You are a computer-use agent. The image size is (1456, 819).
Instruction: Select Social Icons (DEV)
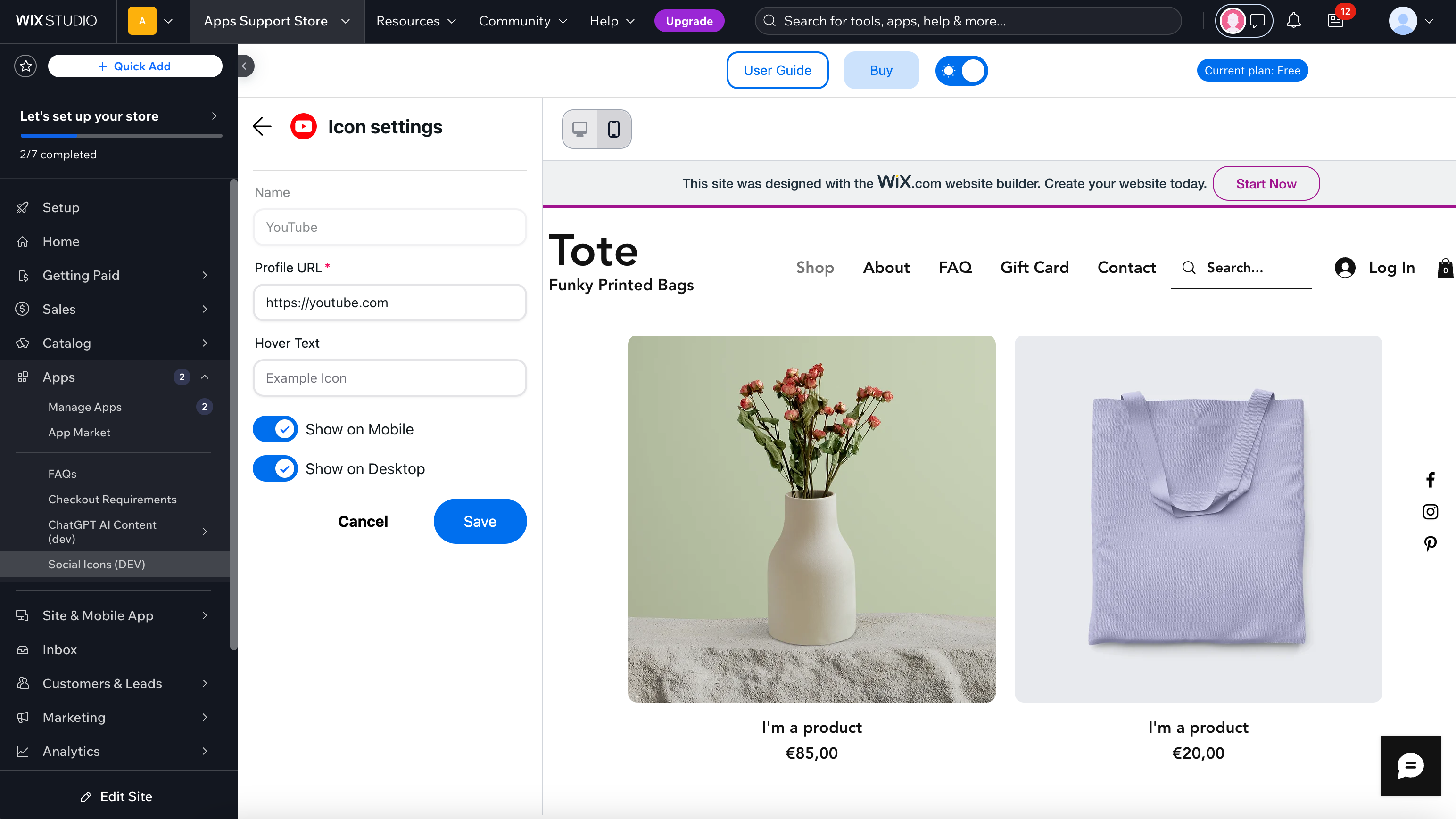[116, 564]
